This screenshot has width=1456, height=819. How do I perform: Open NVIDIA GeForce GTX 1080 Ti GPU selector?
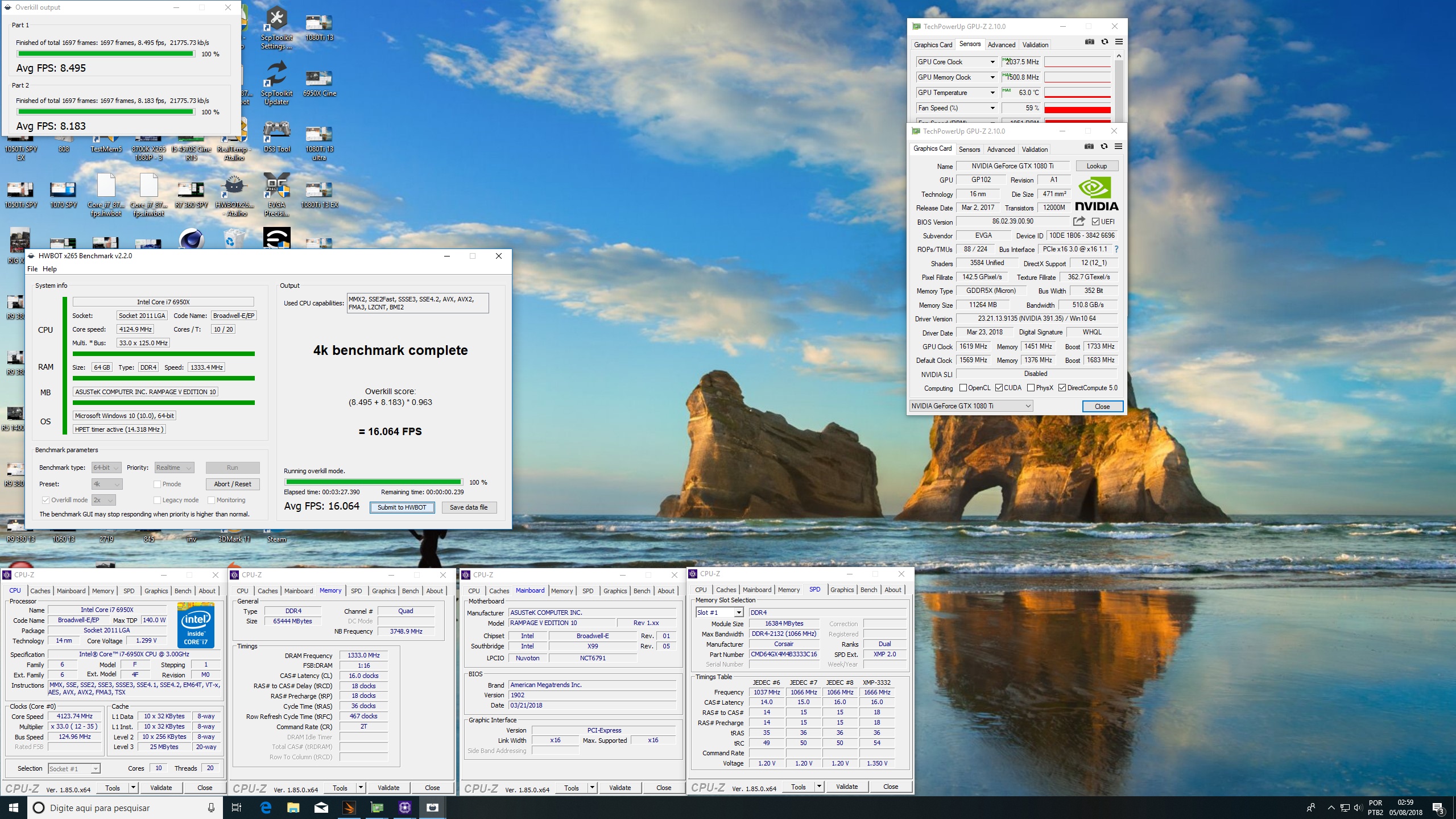coord(971,406)
